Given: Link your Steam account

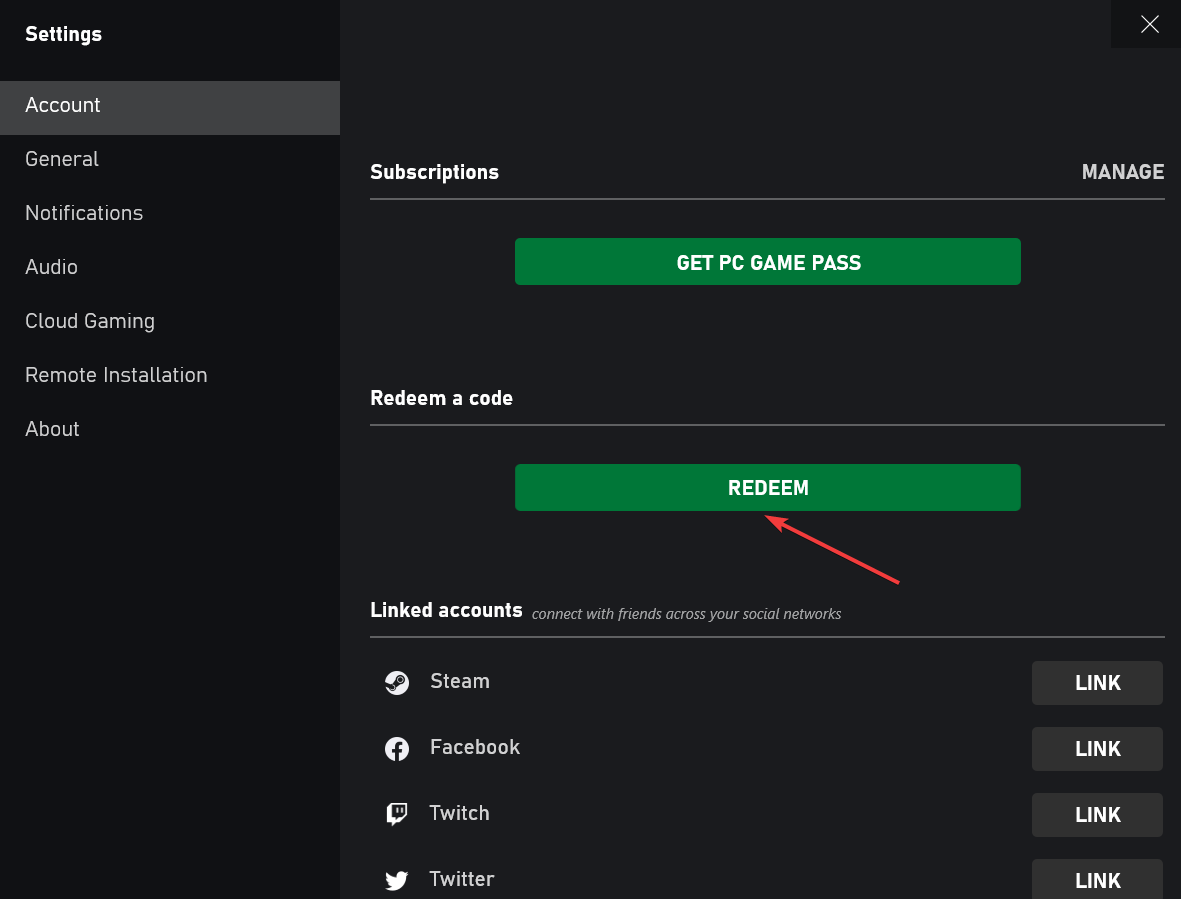Looking at the screenshot, I should pos(1097,683).
